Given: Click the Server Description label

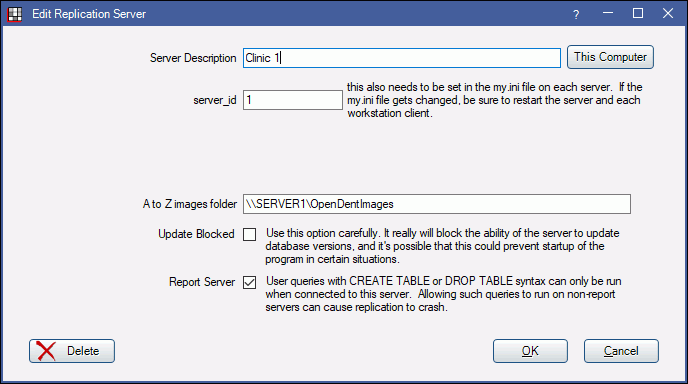Looking at the screenshot, I should [193, 58].
